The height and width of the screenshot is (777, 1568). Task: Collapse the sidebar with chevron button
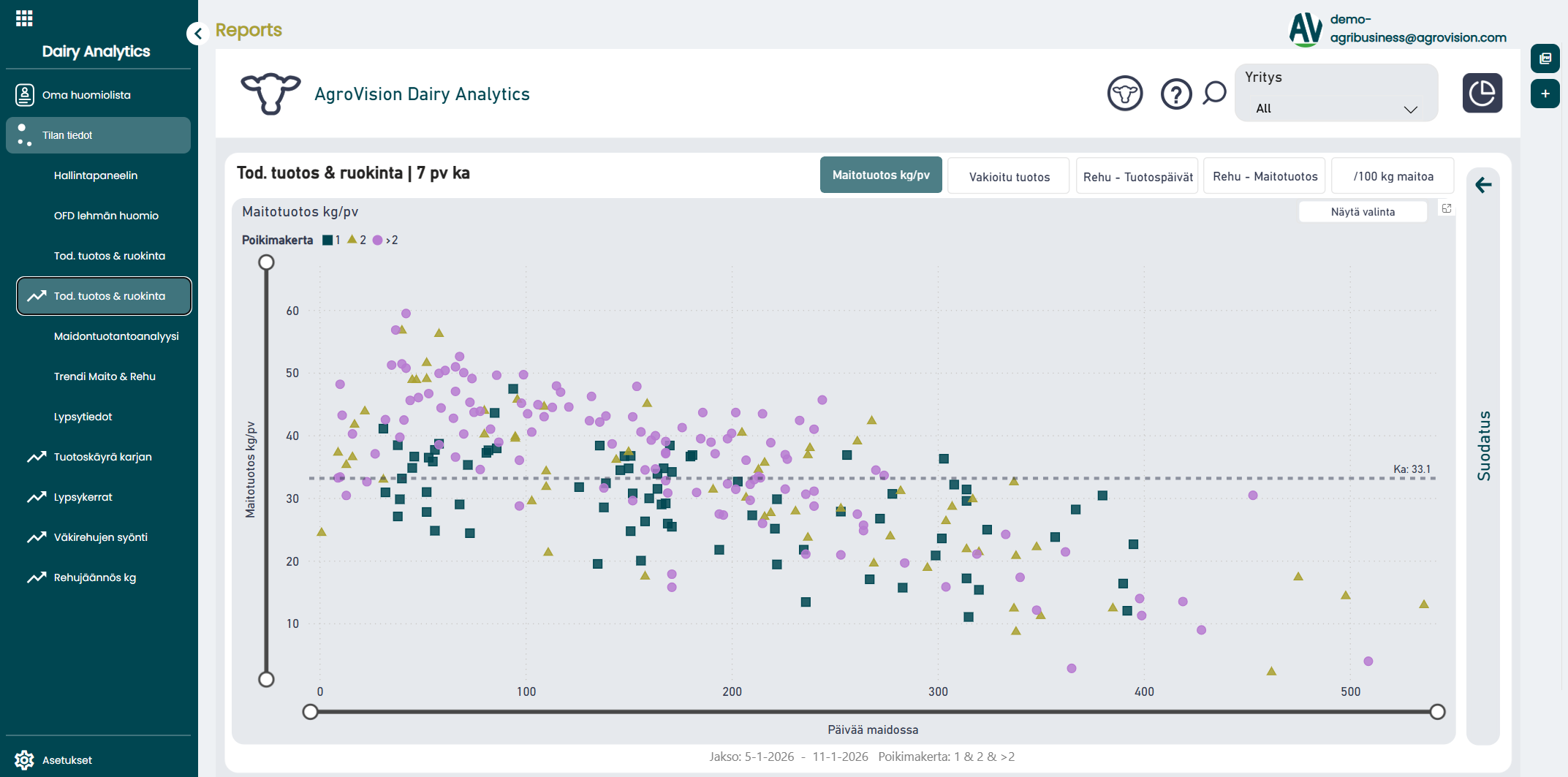(197, 34)
